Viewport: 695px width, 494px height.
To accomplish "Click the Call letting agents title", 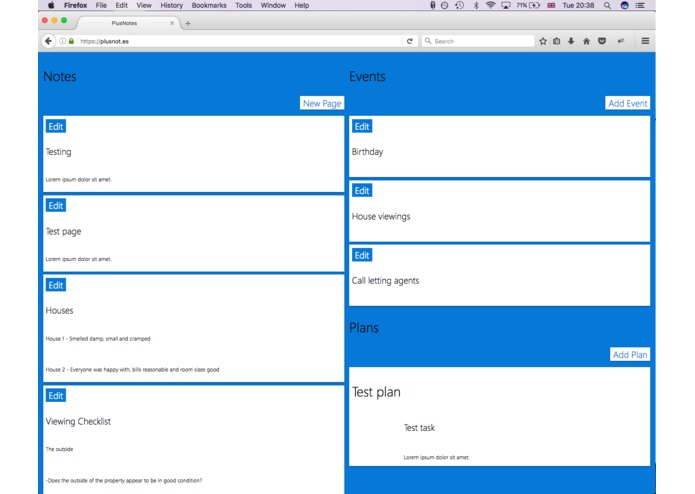I will tap(385, 280).
